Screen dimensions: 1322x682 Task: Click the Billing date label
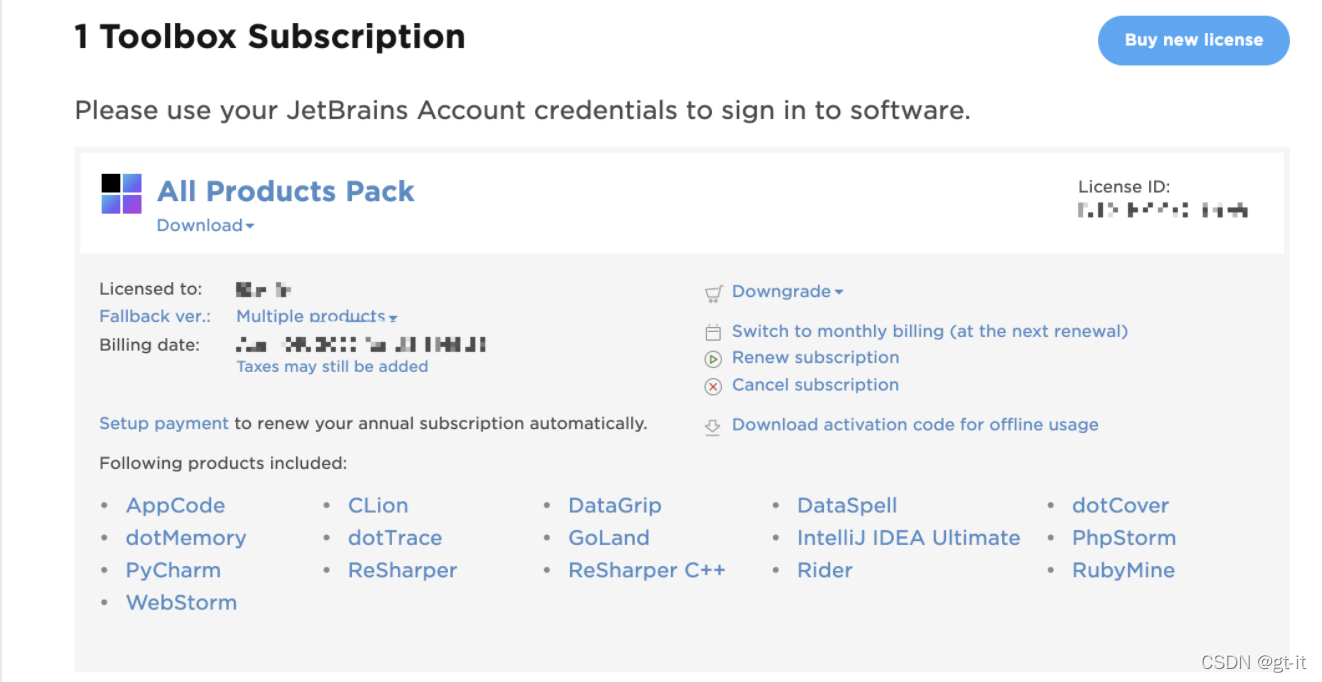149,344
